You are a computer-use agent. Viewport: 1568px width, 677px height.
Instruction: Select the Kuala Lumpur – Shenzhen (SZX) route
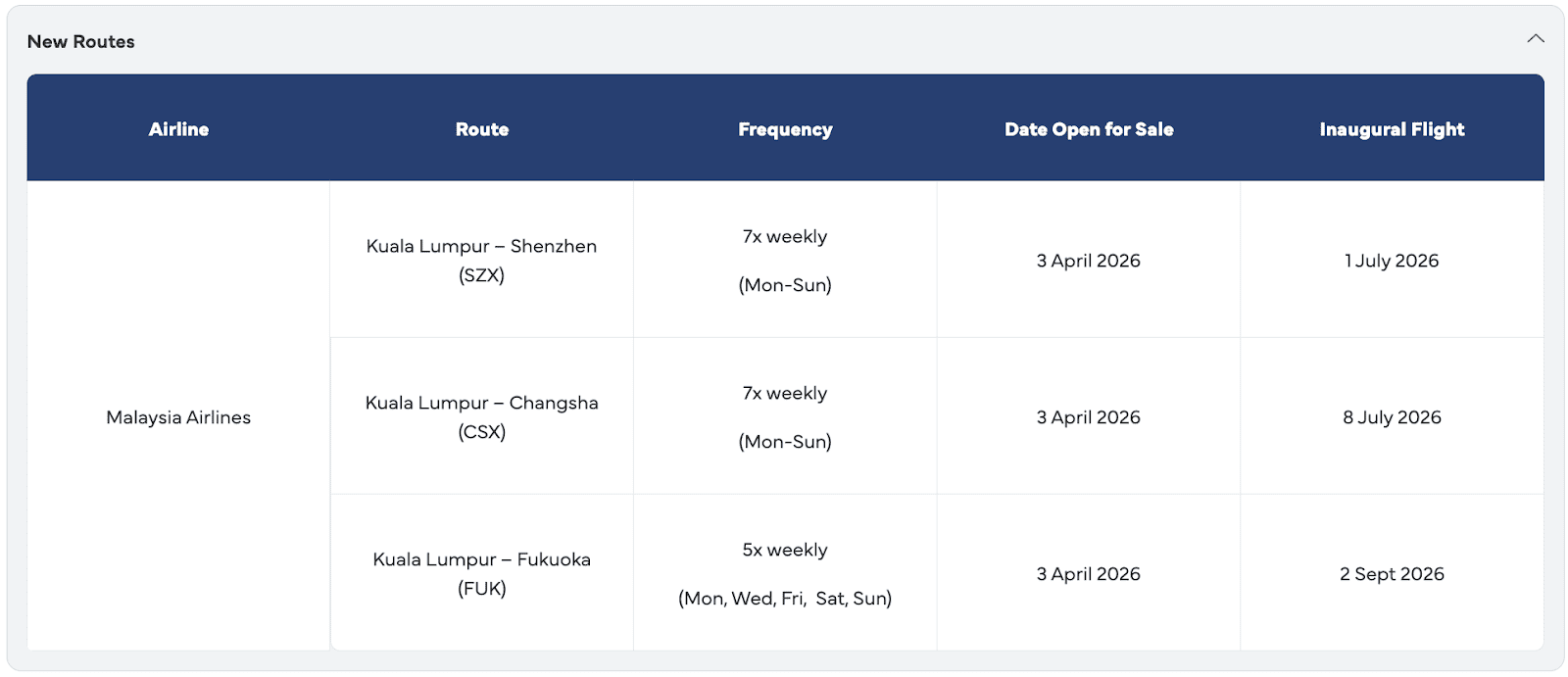(481, 261)
